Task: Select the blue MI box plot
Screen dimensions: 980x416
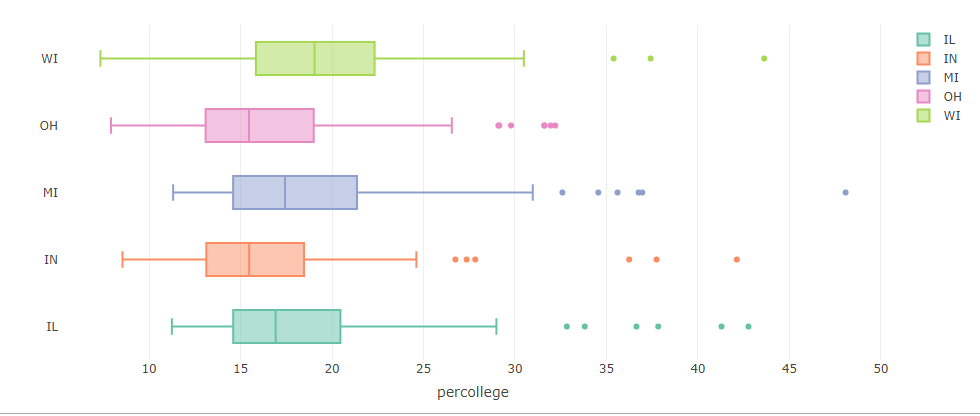Action: click(295, 192)
